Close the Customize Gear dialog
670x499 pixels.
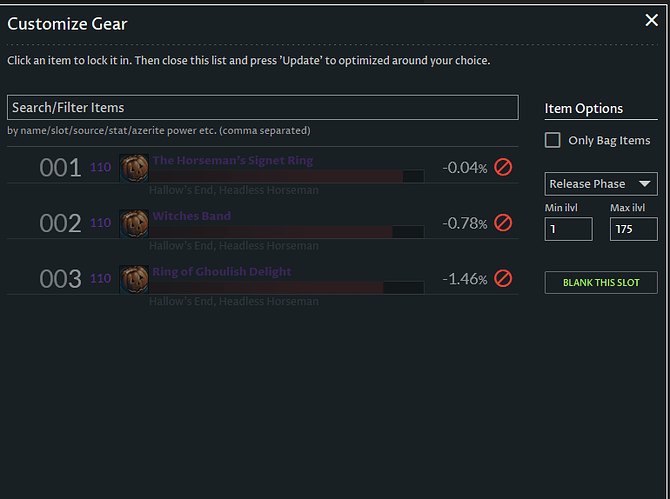[x=651, y=20]
